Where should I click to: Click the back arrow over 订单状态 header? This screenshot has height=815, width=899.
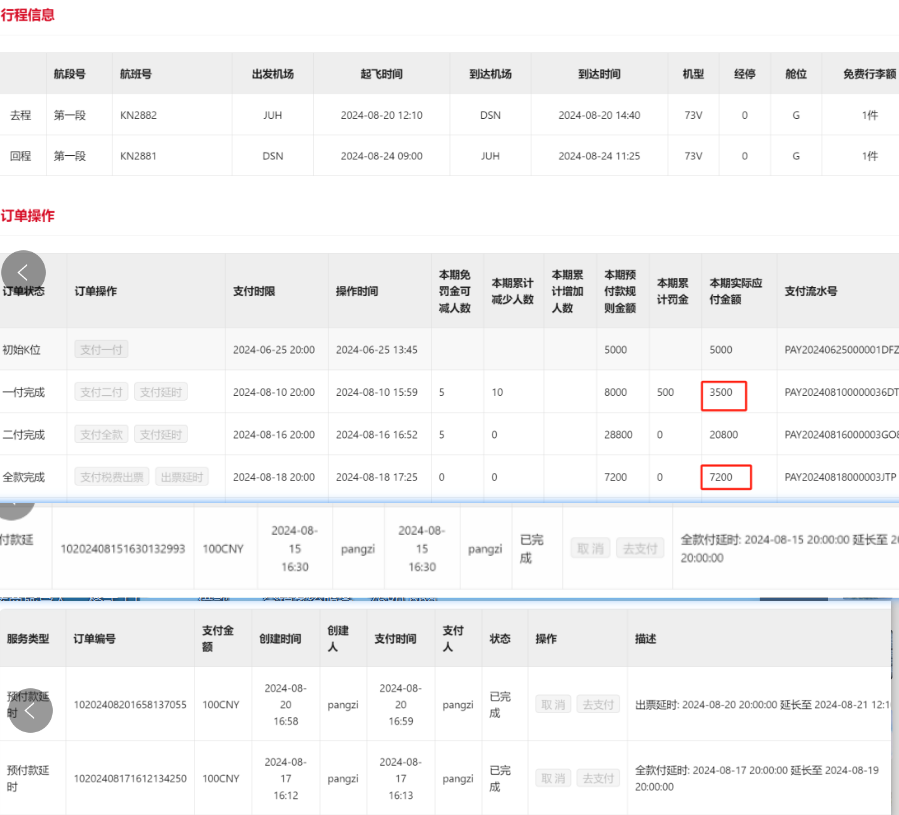[x=23, y=273]
